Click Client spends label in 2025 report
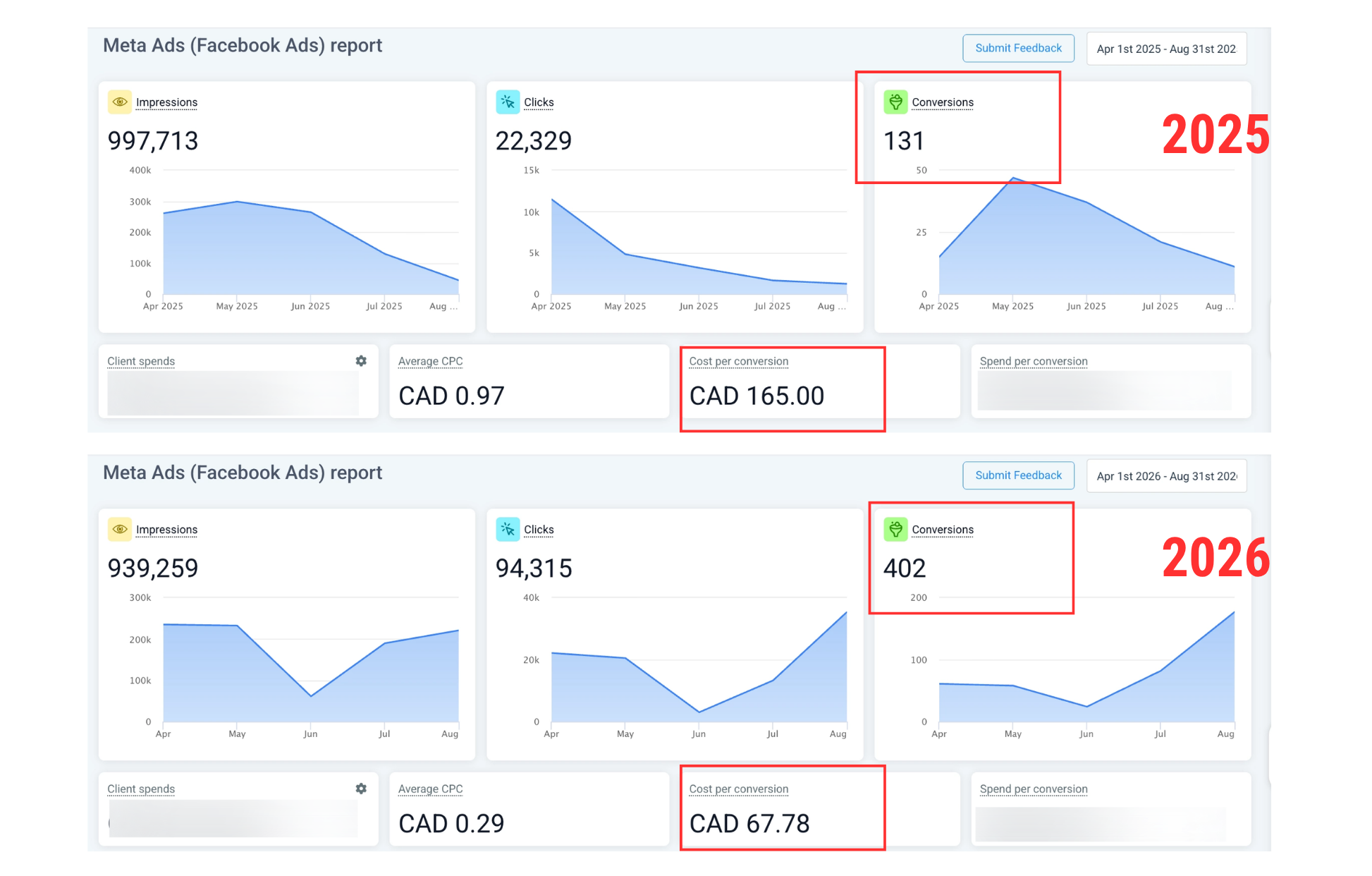The height and width of the screenshot is (876, 1372). (x=141, y=361)
